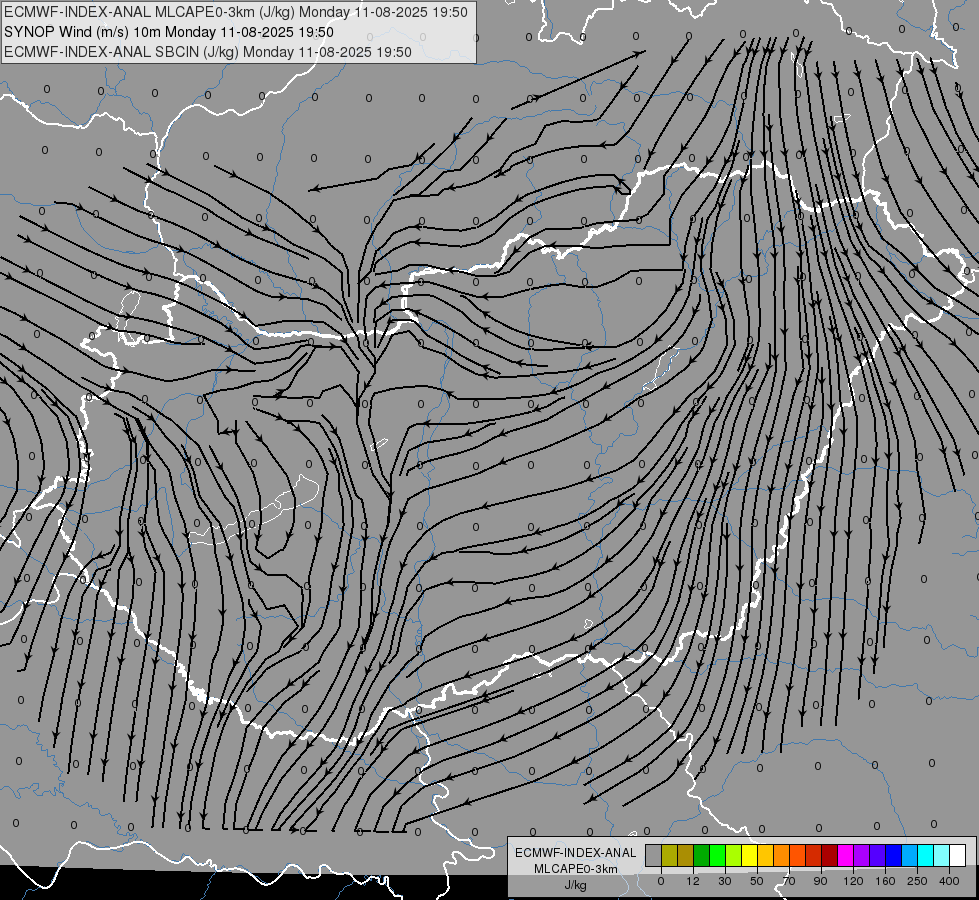The height and width of the screenshot is (900, 979).
Task: Pick the indigo-violet colorbar swatch
Action: tap(878, 855)
